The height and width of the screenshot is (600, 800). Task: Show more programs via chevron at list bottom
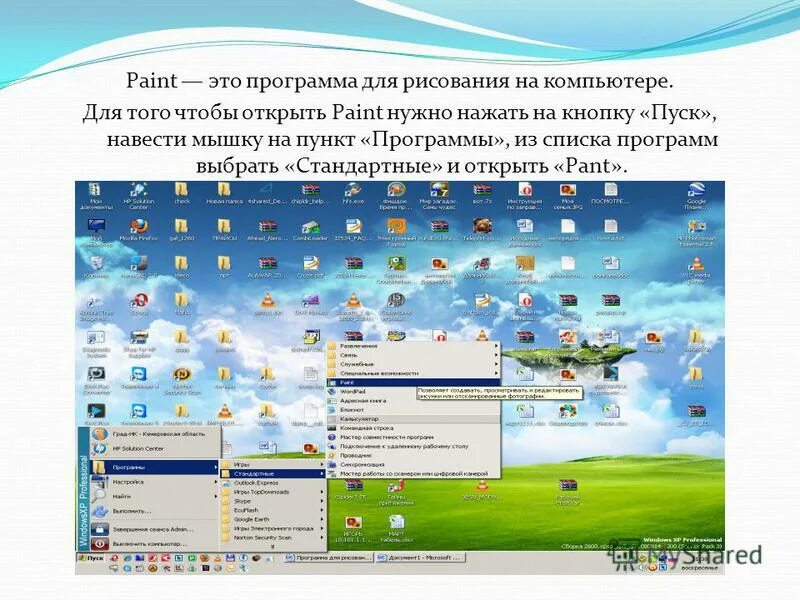[x=273, y=546]
